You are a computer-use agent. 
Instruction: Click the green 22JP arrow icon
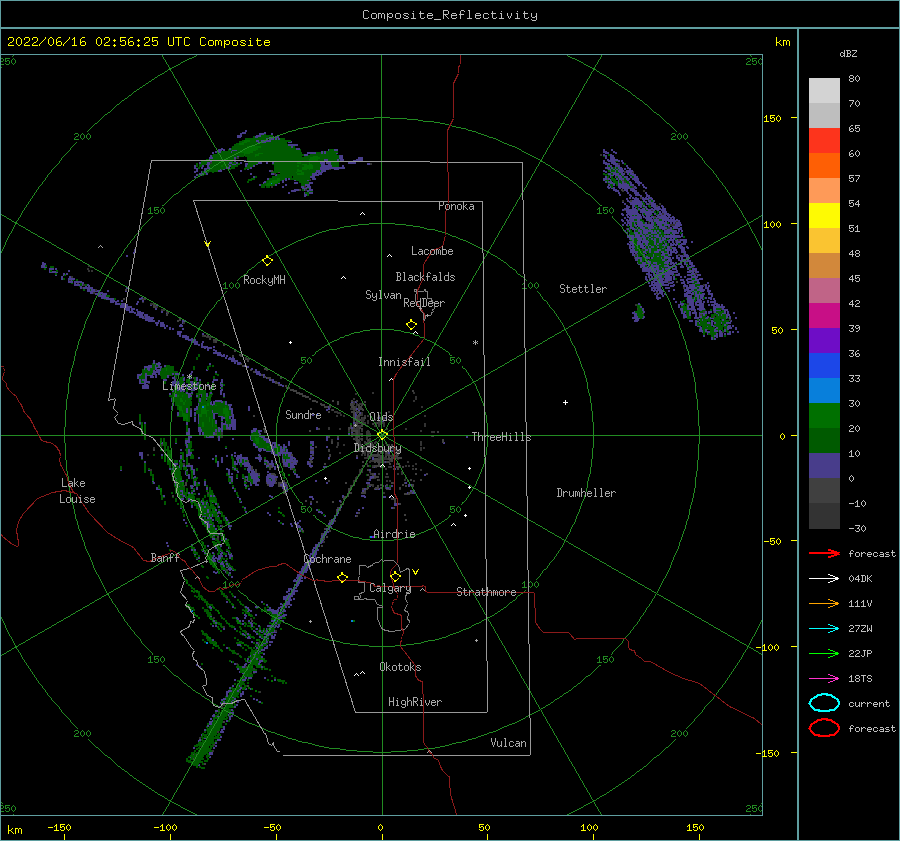coord(824,653)
